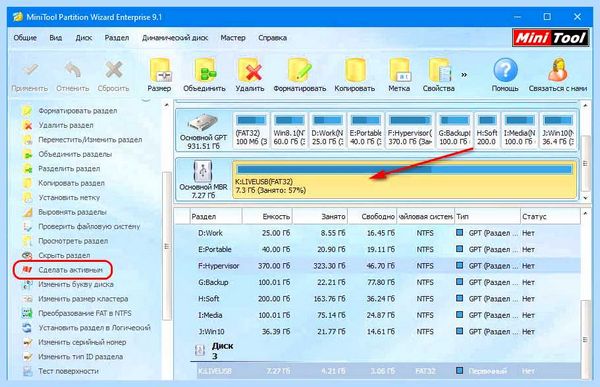
Task: Open the Общие menu
Action: point(25,38)
